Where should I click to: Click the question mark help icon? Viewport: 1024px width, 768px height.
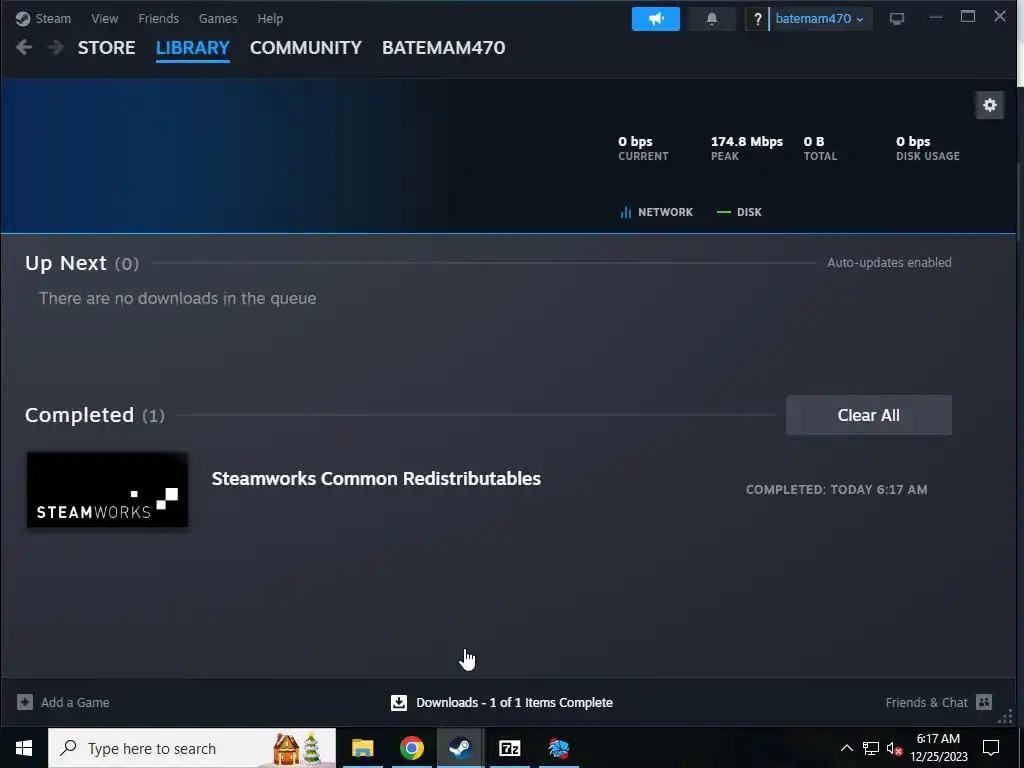(x=757, y=19)
